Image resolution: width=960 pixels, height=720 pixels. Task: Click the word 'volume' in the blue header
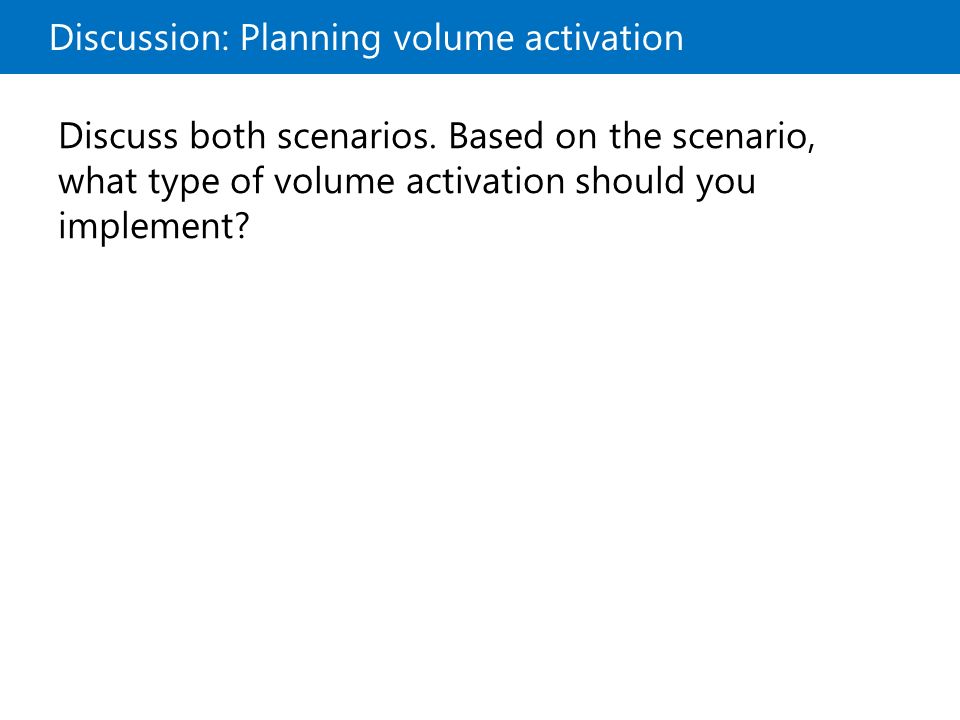[453, 38]
